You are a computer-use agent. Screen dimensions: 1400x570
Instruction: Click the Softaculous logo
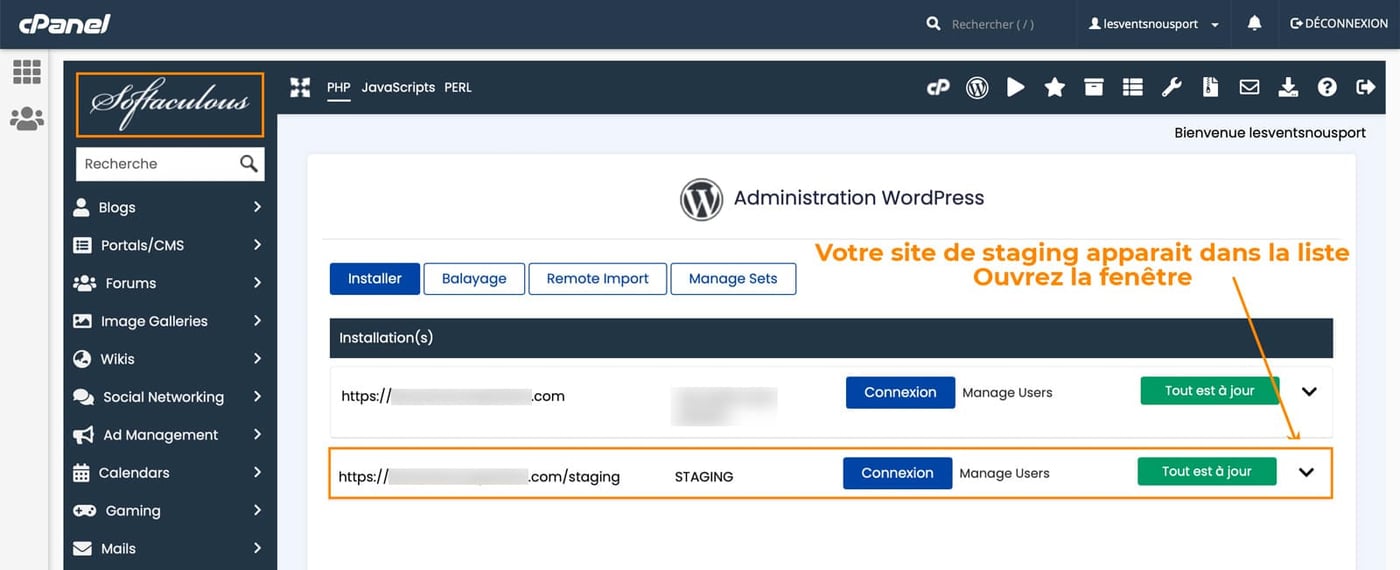[x=170, y=104]
